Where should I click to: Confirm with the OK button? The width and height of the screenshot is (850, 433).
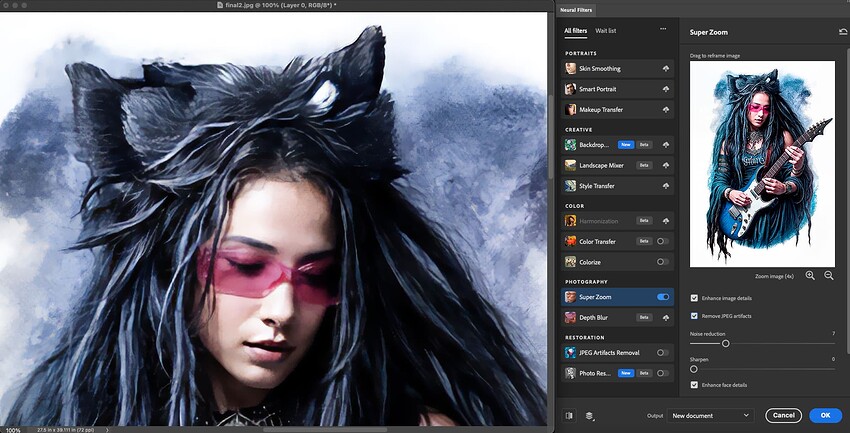tap(825, 416)
